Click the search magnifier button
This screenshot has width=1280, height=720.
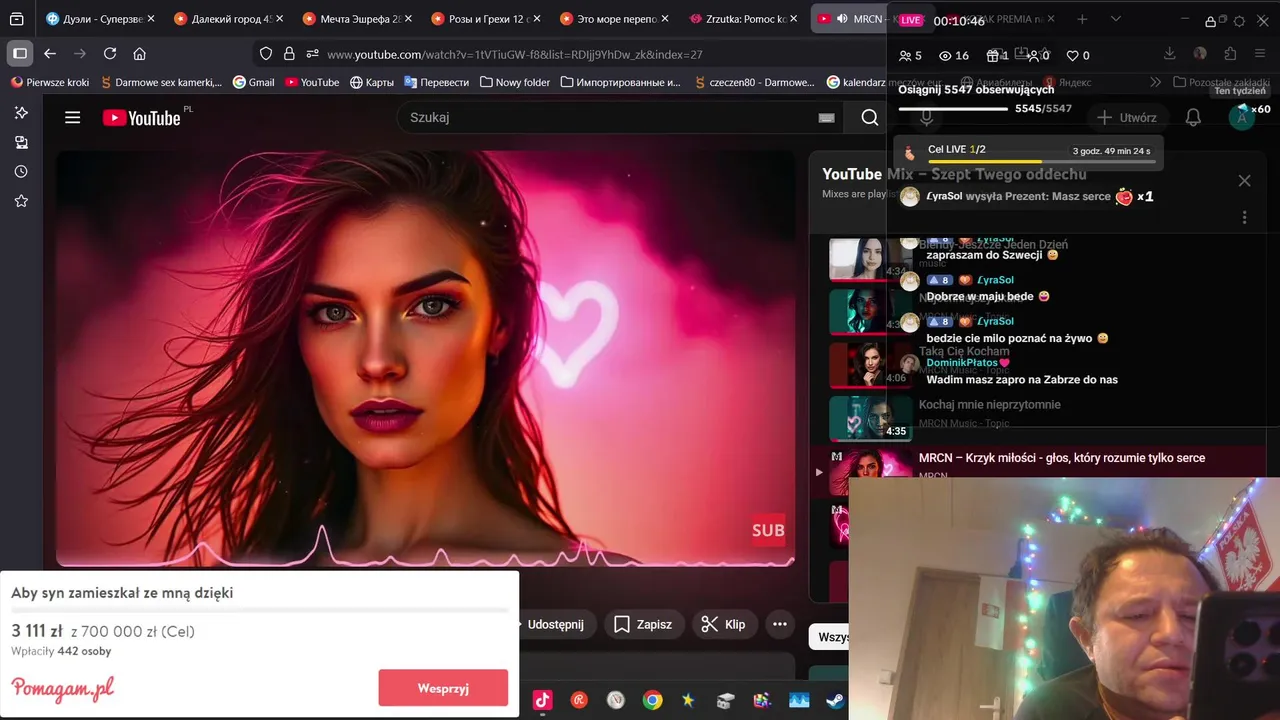point(869,118)
